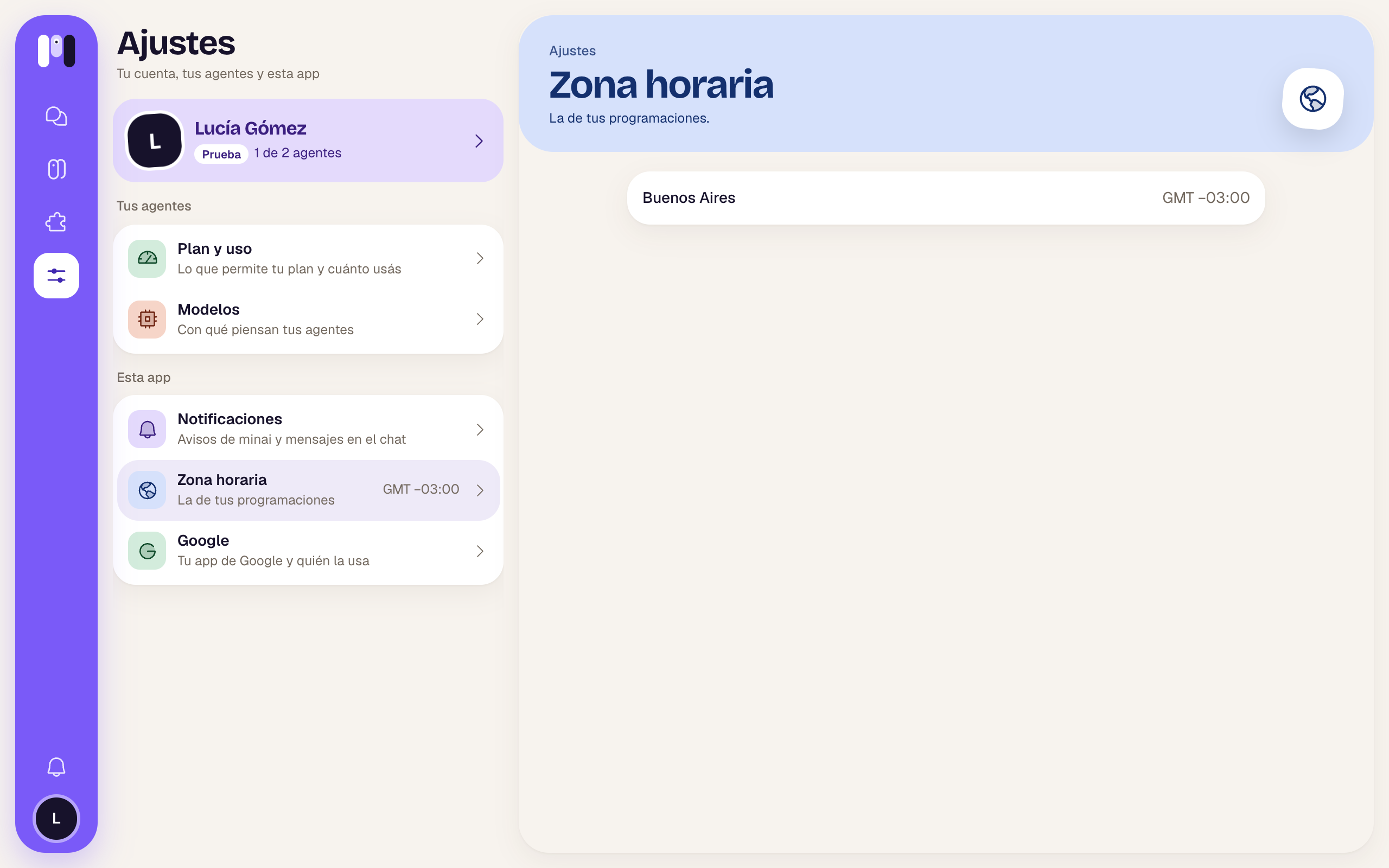Click the La de tus programaciones. header subtitle
1389x868 pixels.
[x=629, y=118]
